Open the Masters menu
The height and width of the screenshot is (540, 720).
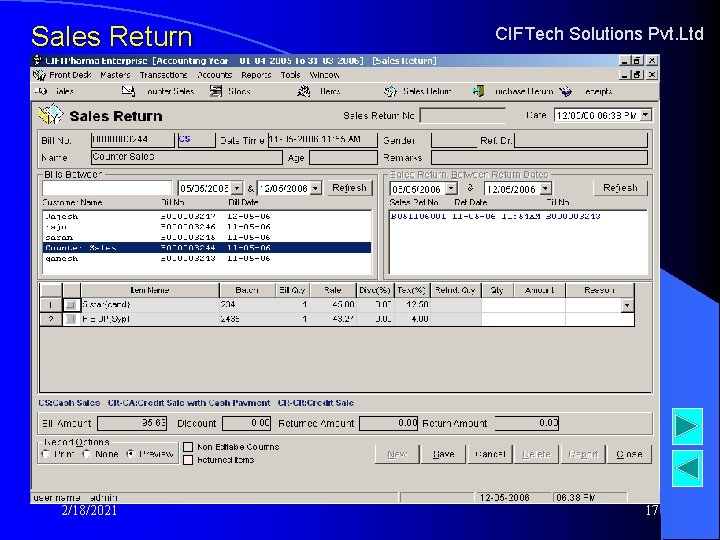click(x=115, y=75)
